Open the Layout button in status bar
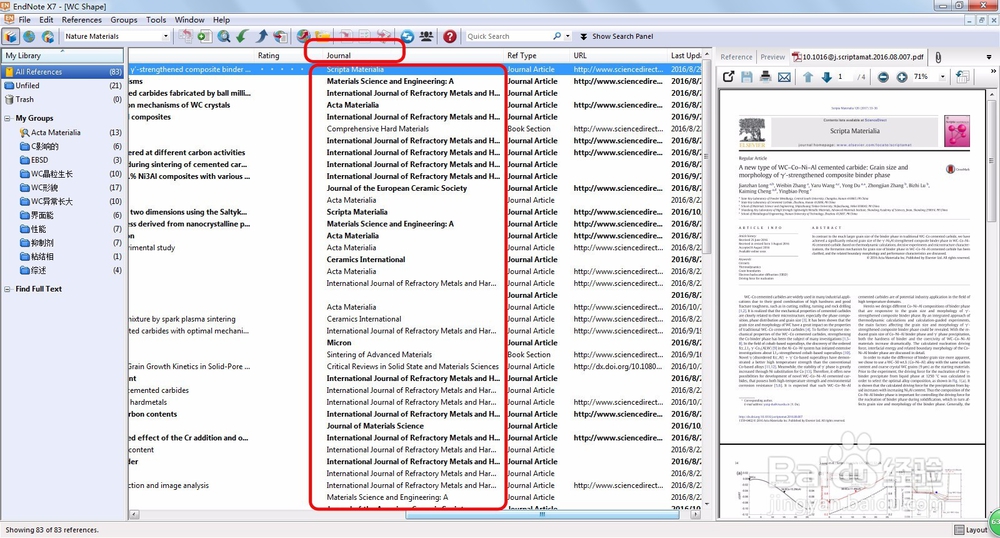Screen dimensions: 1000x538 pos(971,530)
